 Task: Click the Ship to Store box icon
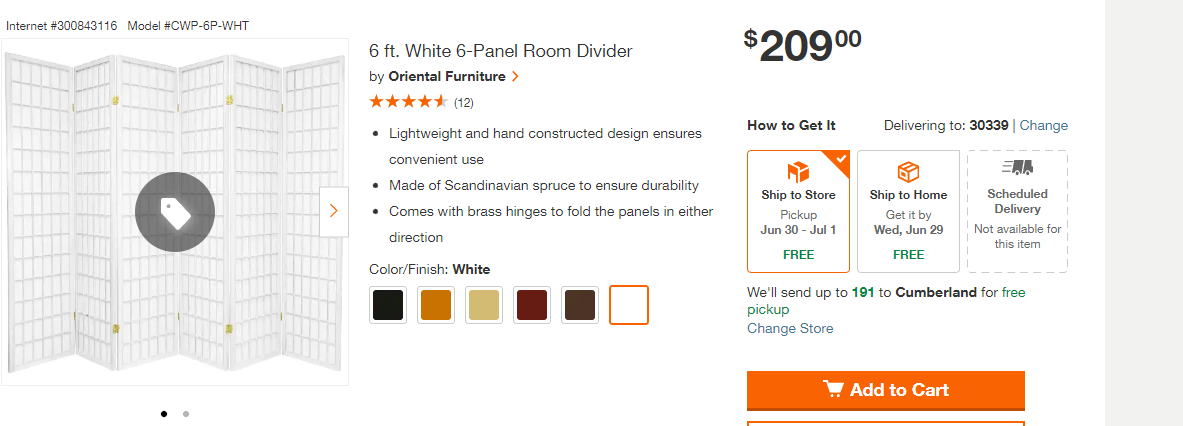point(798,171)
